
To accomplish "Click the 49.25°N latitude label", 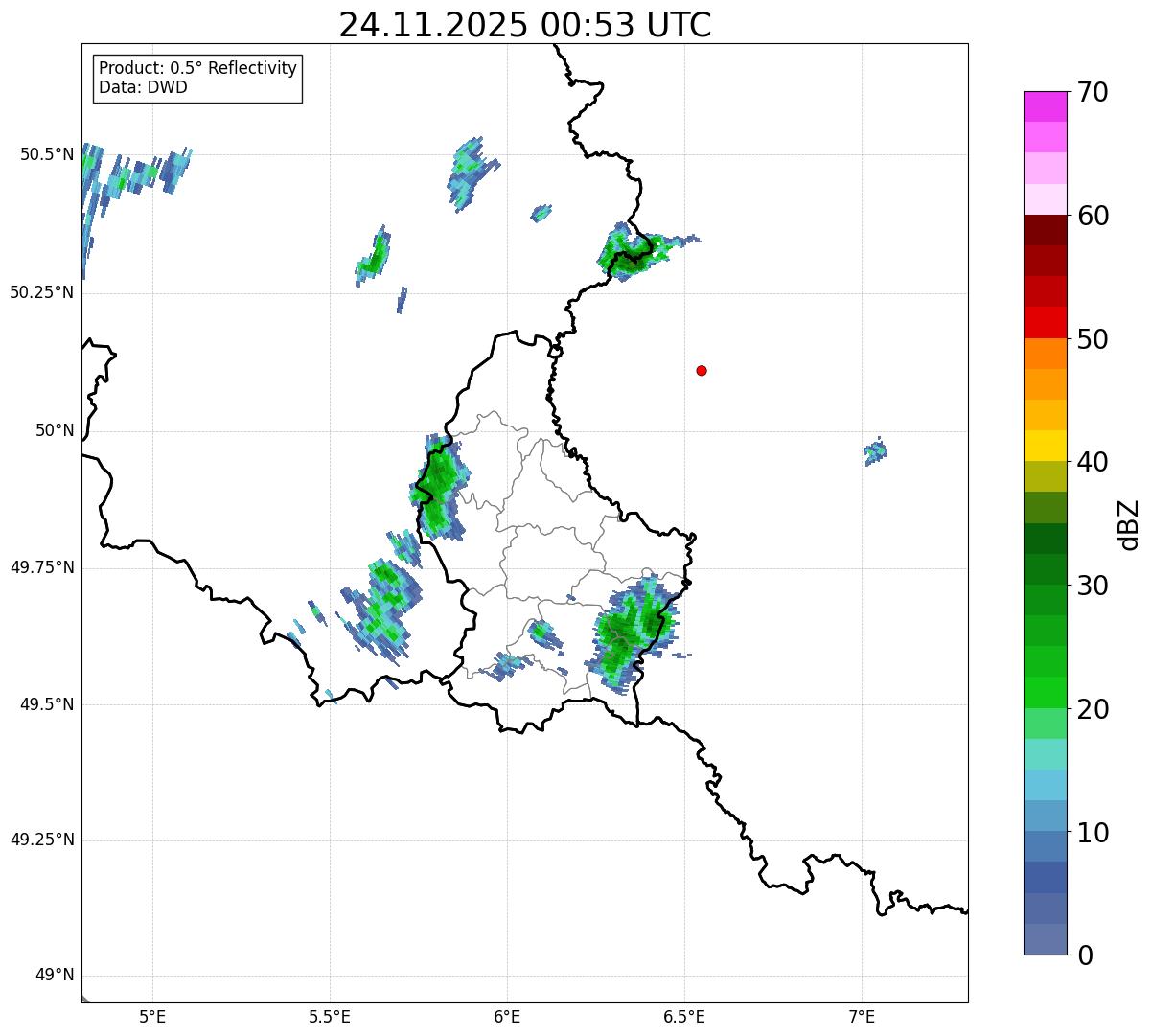I will click(x=42, y=840).
